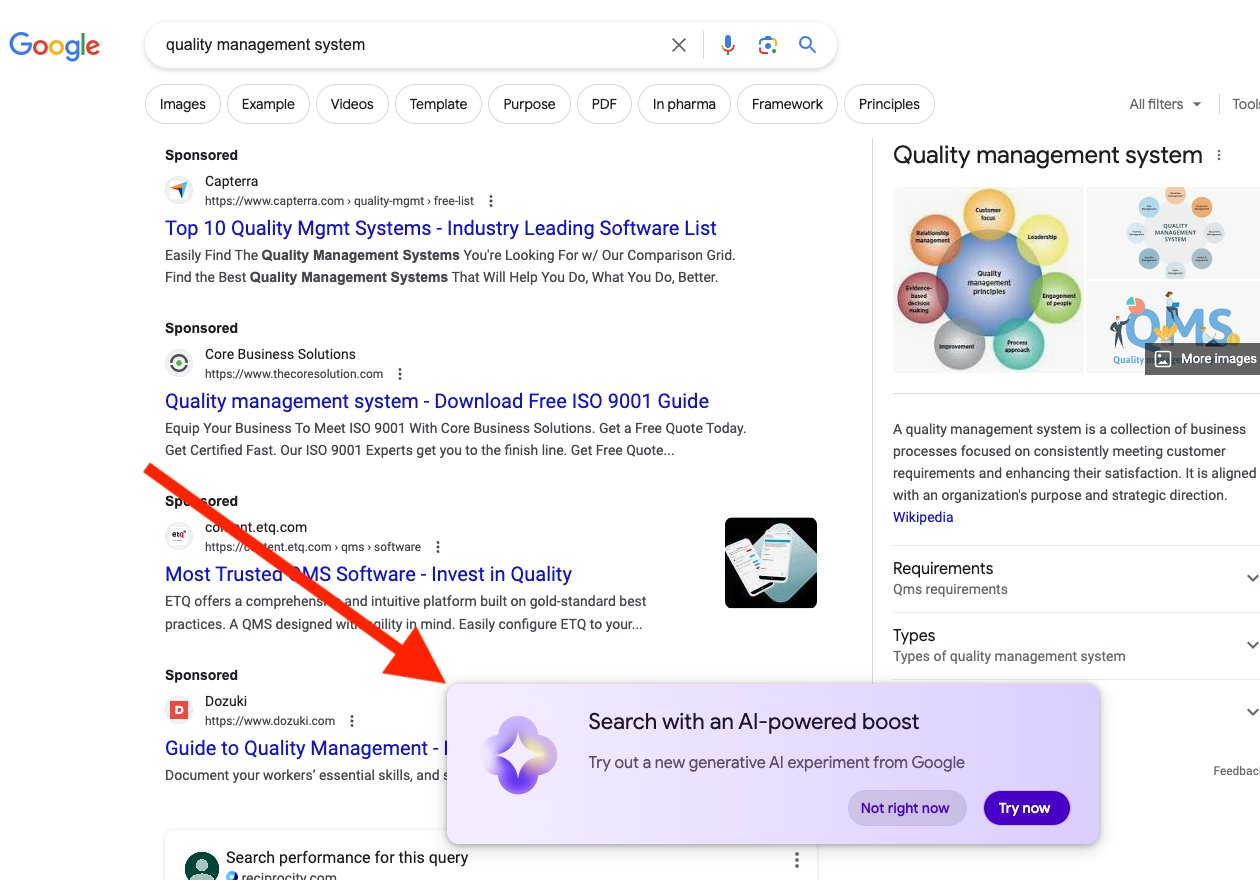Clear the search box with the X icon
1260x880 pixels.
point(679,45)
